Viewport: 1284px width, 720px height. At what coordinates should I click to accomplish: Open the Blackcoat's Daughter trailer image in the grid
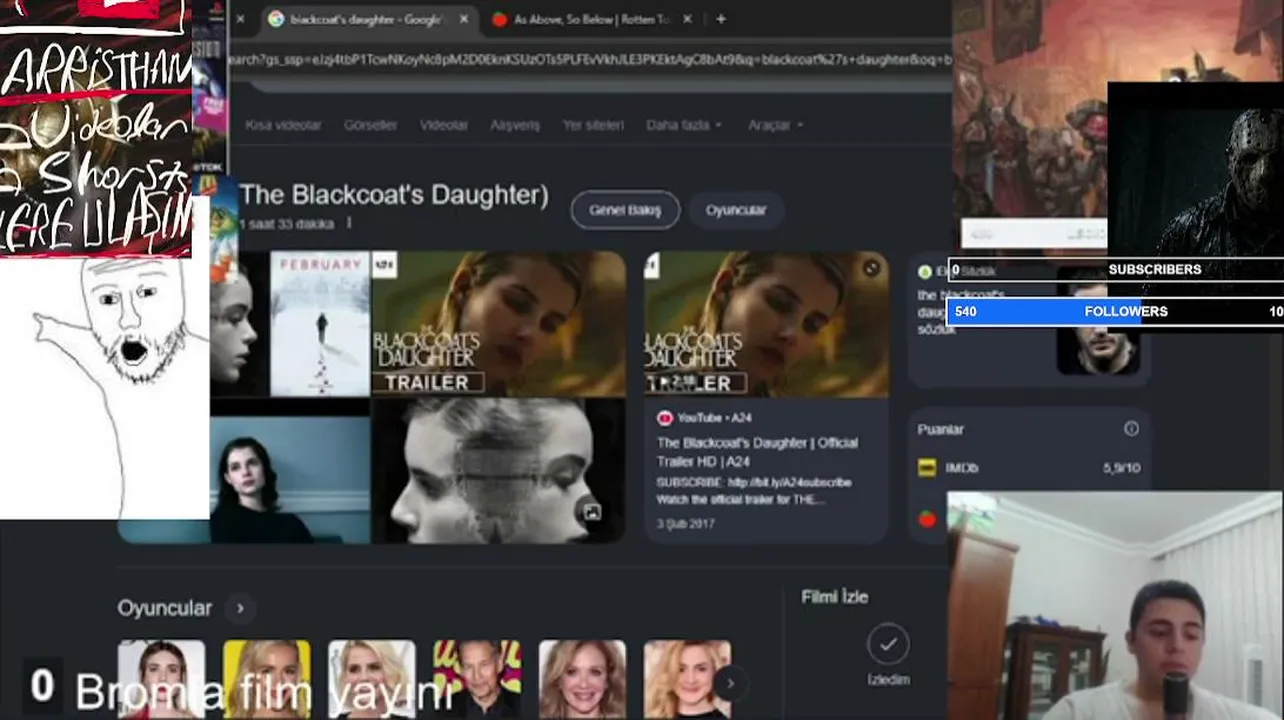[x=498, y=324]
